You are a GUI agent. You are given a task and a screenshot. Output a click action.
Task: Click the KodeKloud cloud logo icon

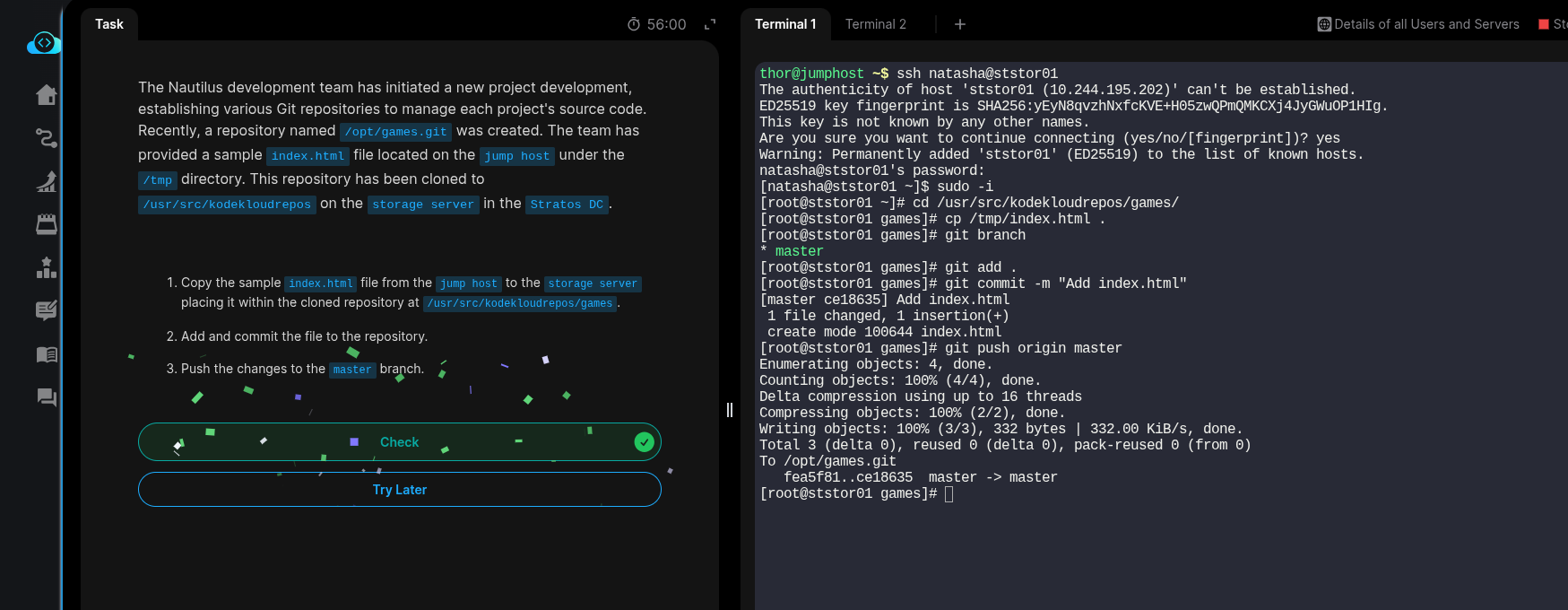[43, 43]
